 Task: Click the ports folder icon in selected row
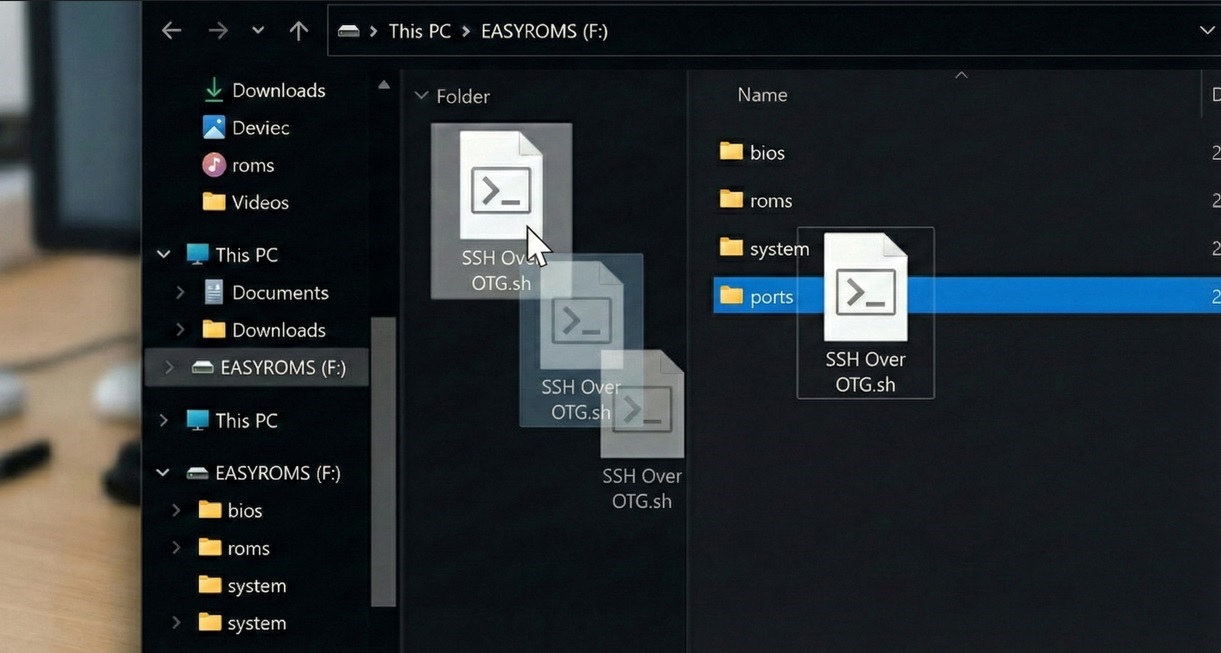731,296
